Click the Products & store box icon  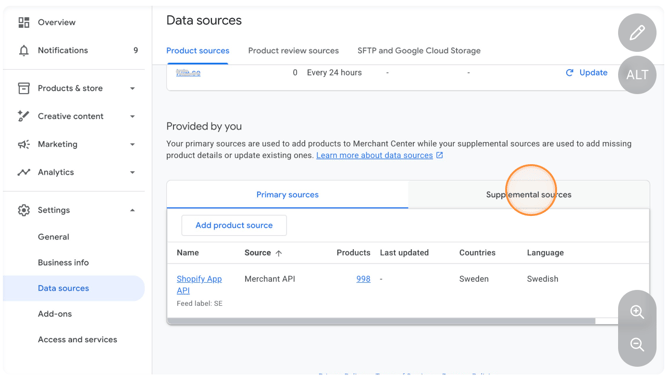pyautogui.click(x=24, y=88)
